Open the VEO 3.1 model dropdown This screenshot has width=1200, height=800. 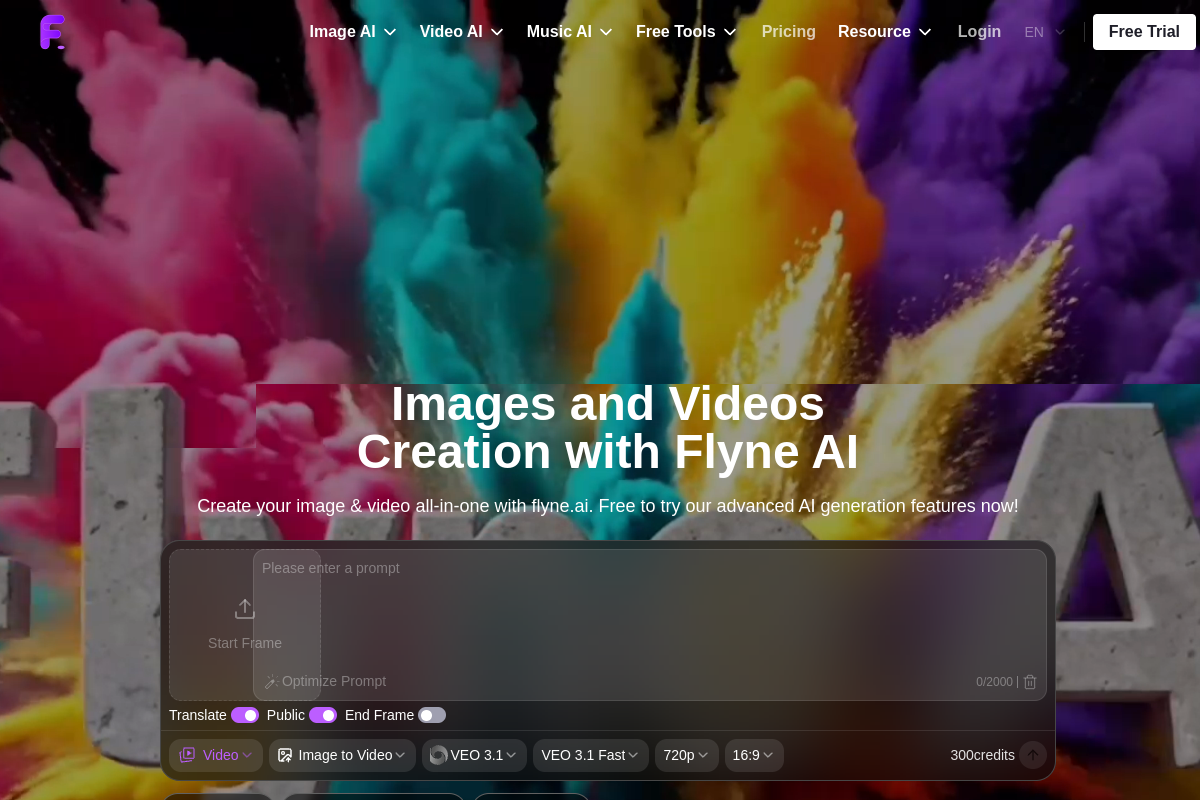click(x=474, y=755)
